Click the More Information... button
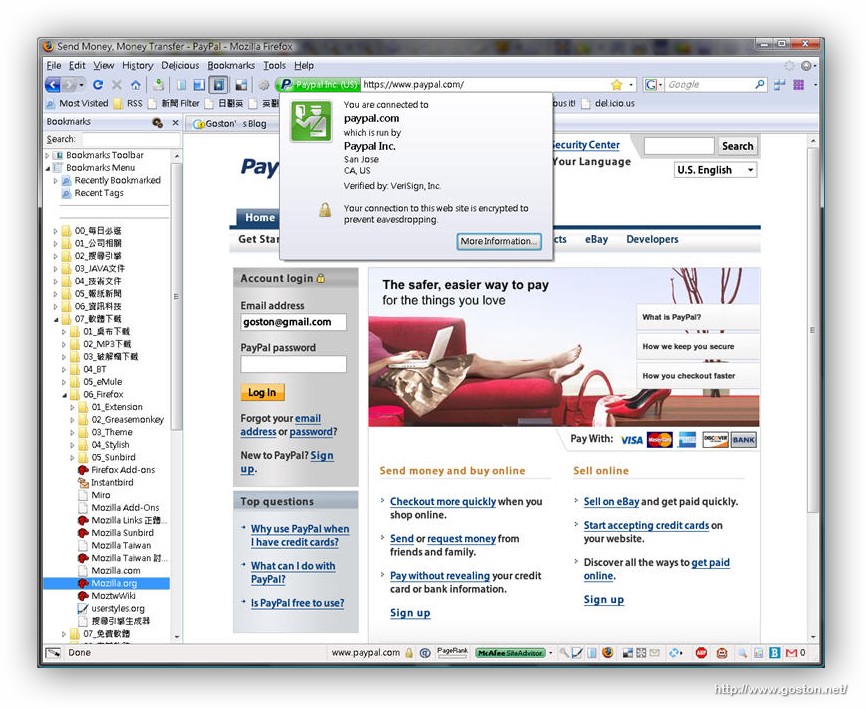The width and height of the screenshot is (867, 710). tap(499, 242)
